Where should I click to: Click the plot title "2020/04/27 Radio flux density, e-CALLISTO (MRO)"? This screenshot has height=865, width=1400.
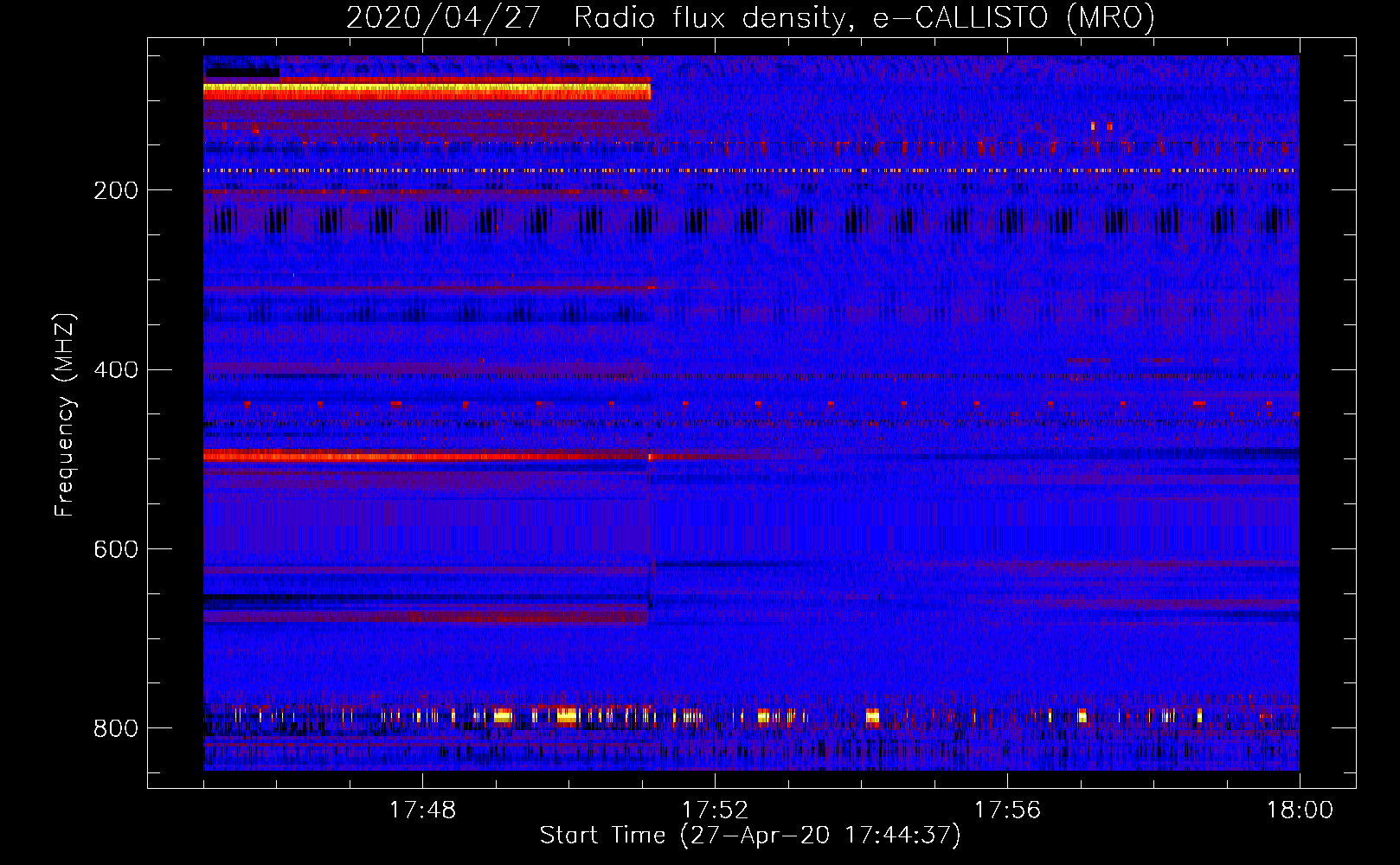(750, 17)
